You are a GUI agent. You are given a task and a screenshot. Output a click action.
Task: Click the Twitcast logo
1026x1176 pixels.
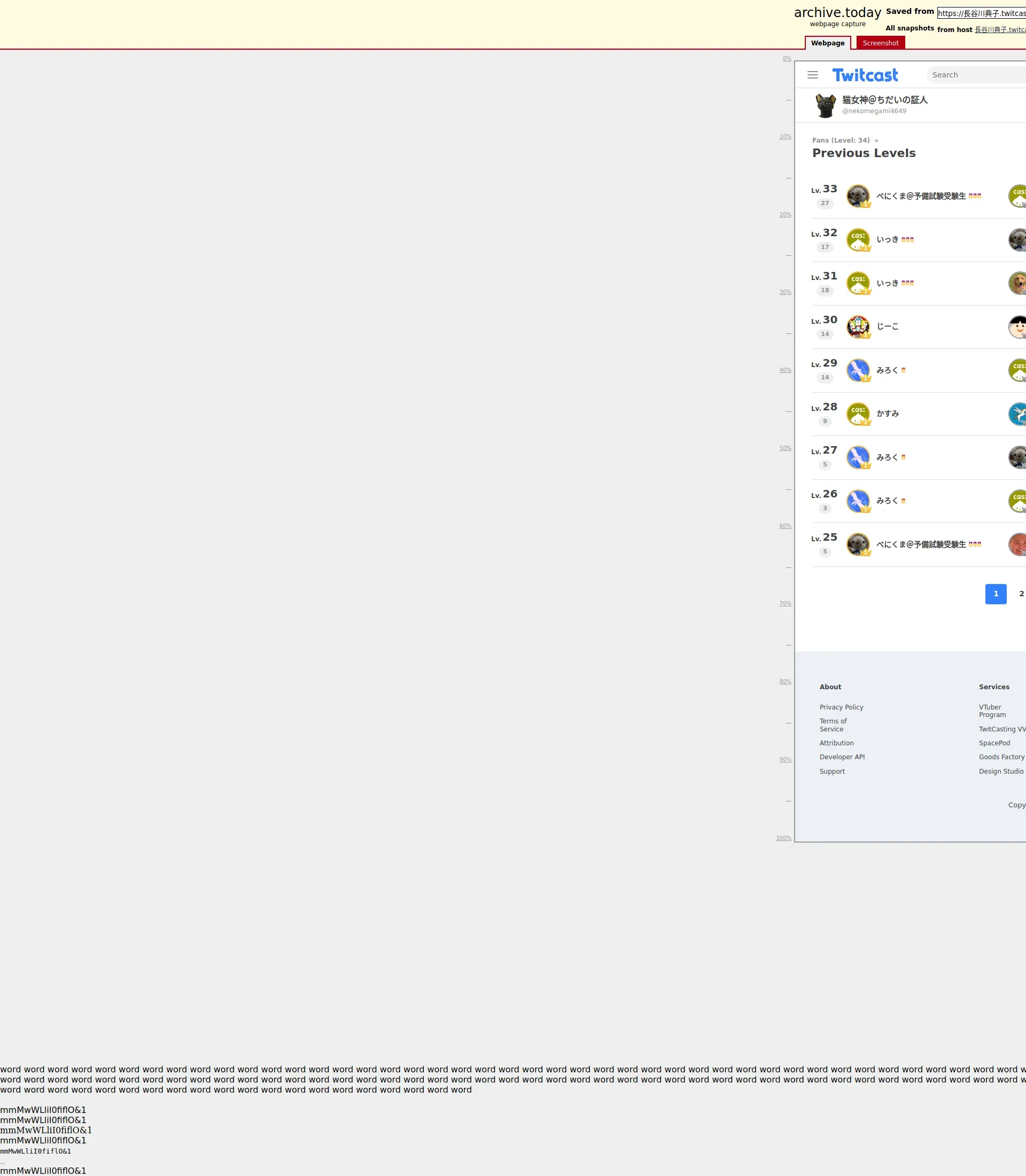(x=865, y=75)
